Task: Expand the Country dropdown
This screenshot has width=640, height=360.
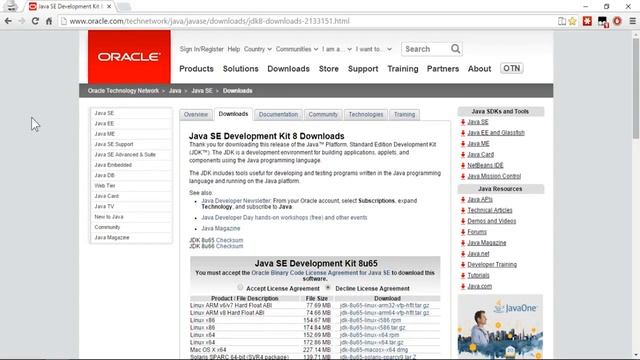Action: tap(258, 49)
